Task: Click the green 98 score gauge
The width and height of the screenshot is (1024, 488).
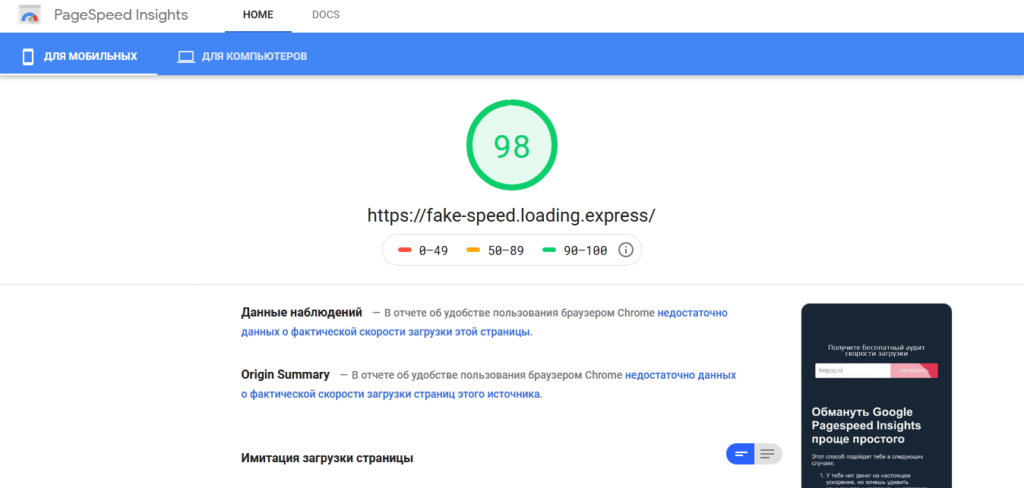Action: click(x=511, y=146)
